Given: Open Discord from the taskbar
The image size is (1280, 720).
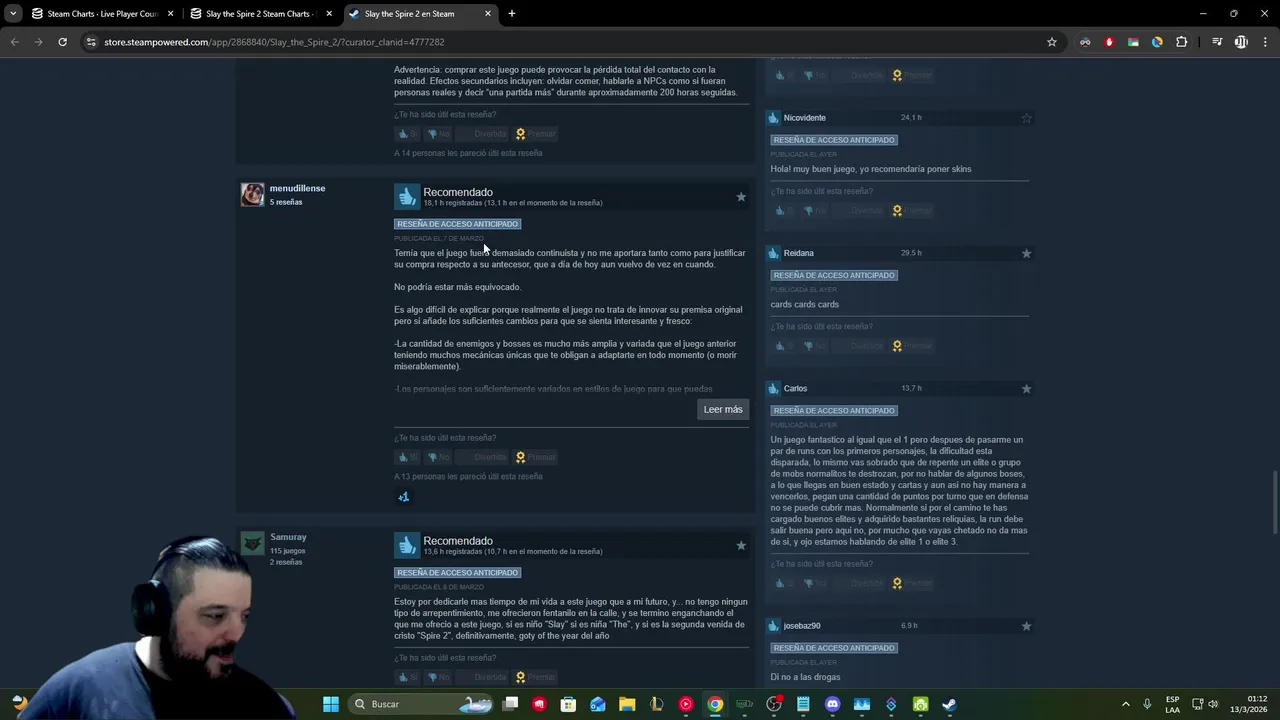Looking at the screenshot, I should (832, 704).
